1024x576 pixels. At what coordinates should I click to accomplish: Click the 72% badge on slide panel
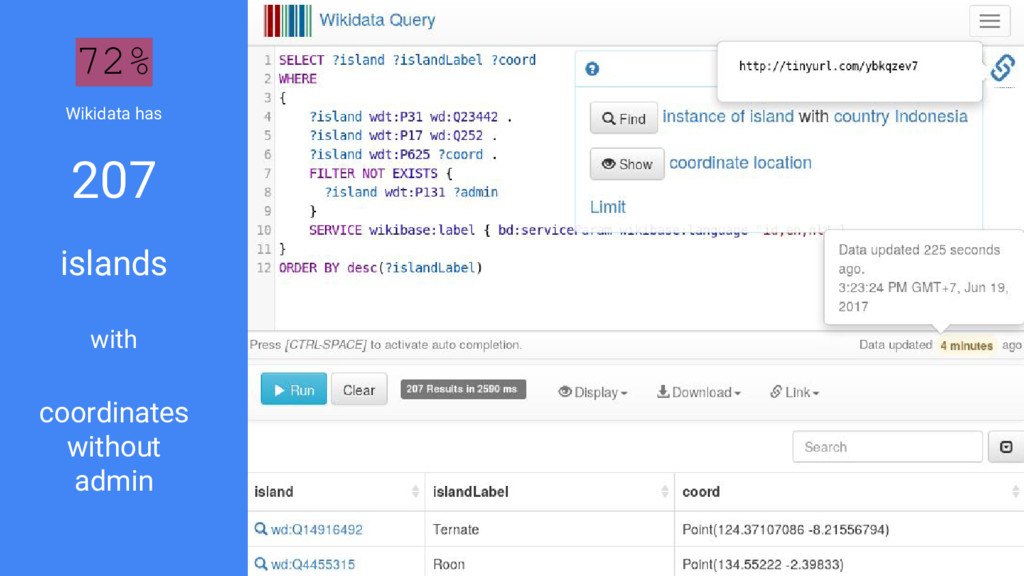[x=114, y=62]
